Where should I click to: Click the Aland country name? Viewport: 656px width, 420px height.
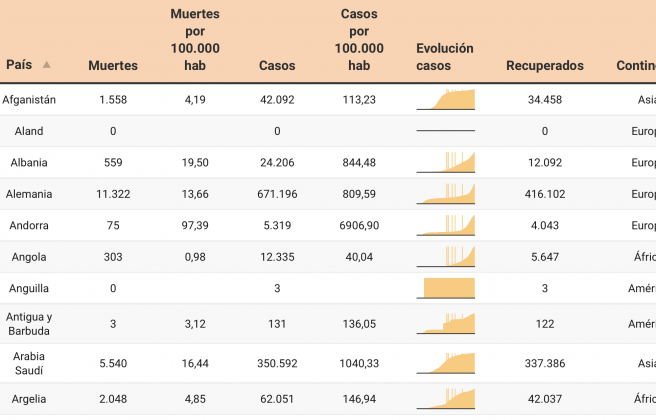coord(29,131)
